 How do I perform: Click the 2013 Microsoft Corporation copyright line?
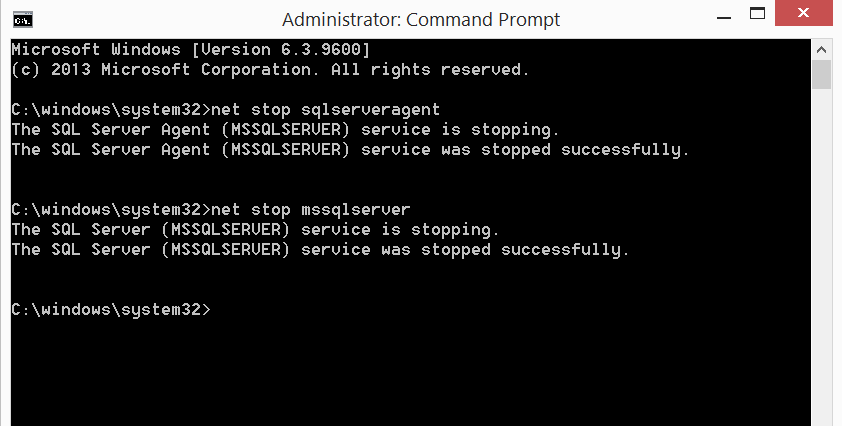pos(271,70)
